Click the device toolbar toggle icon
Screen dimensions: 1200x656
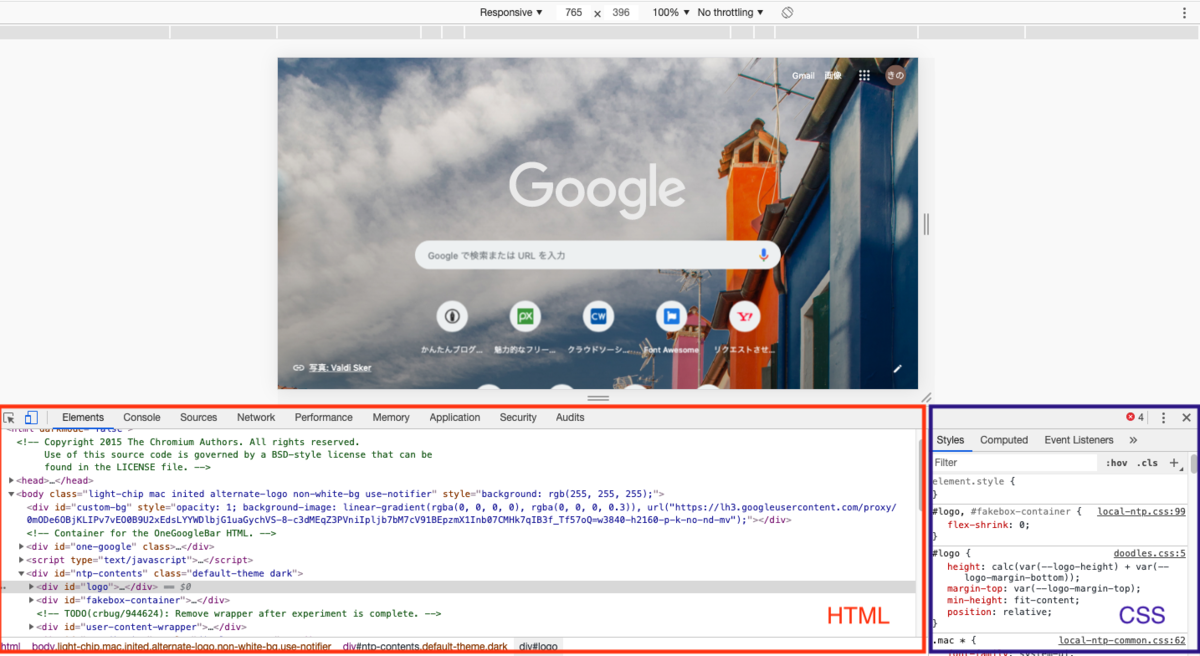tap(31, 417)
